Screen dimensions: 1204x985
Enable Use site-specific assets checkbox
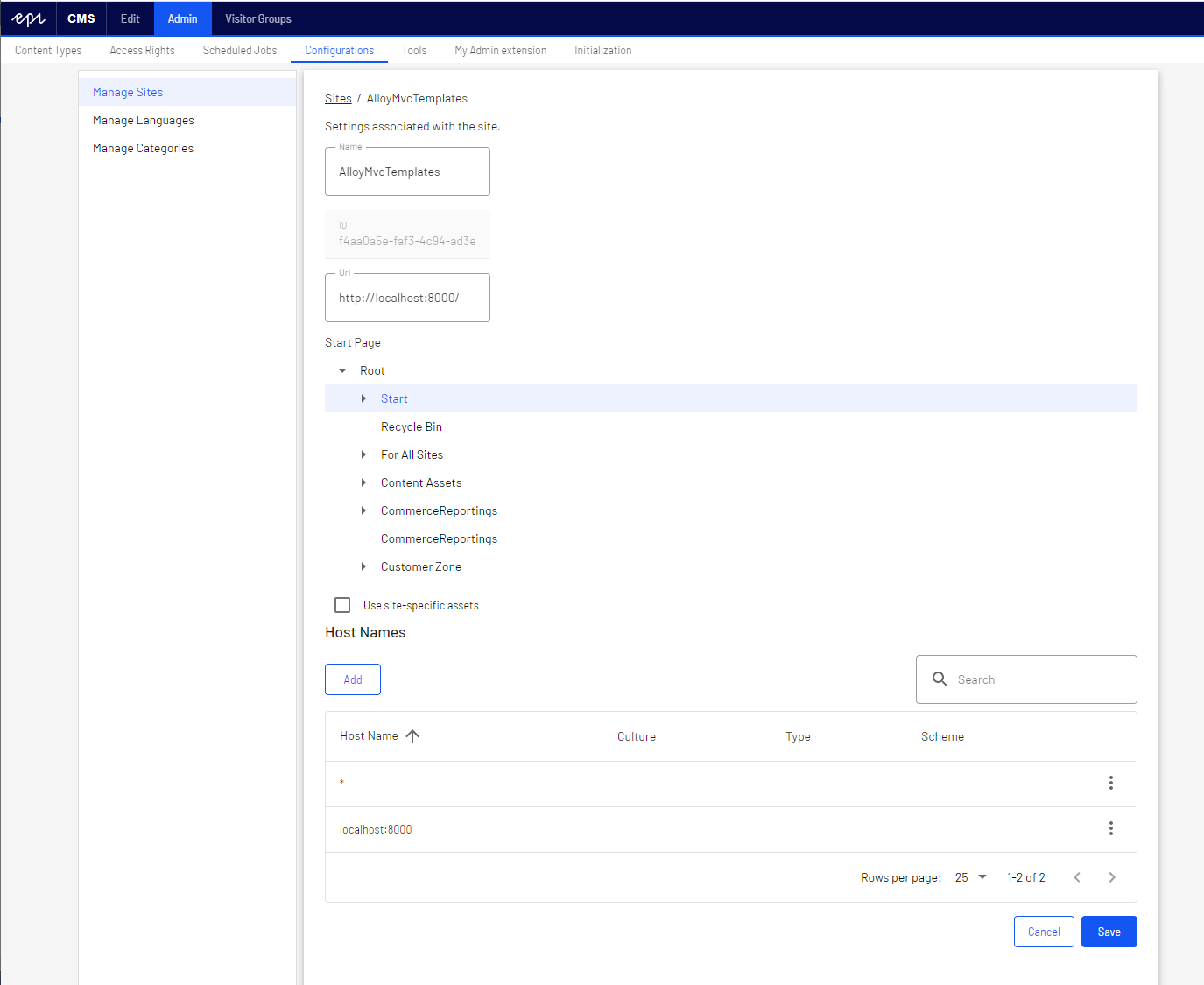(x=342, y=605)
